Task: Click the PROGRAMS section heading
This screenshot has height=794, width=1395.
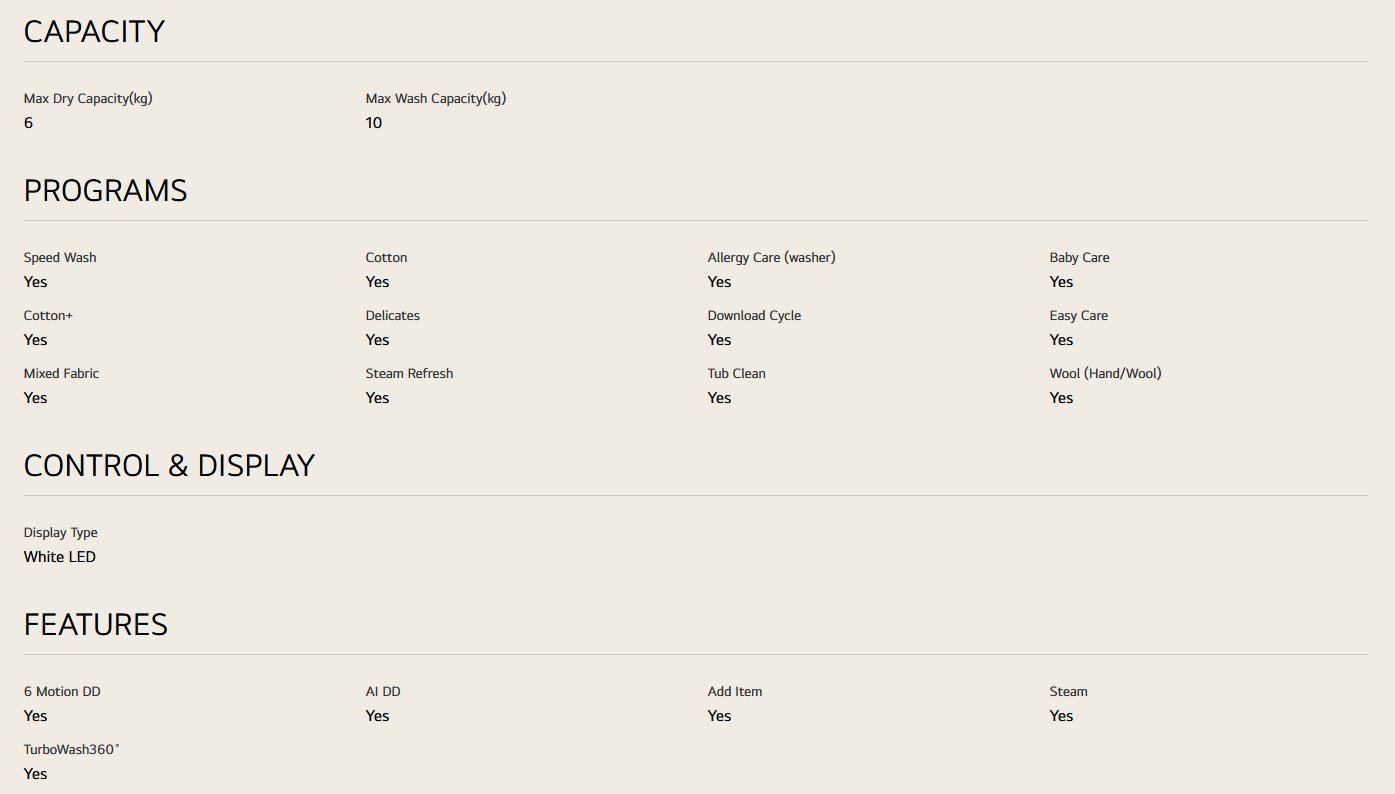Action: tap(105, 191)
